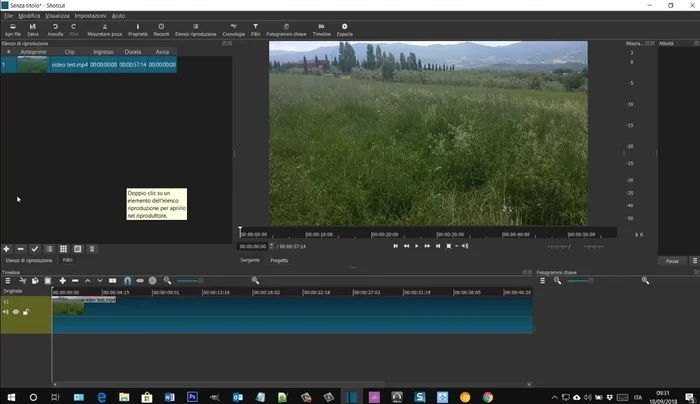Switch to the Sorgente tab
700x404 pixels.
250,260
